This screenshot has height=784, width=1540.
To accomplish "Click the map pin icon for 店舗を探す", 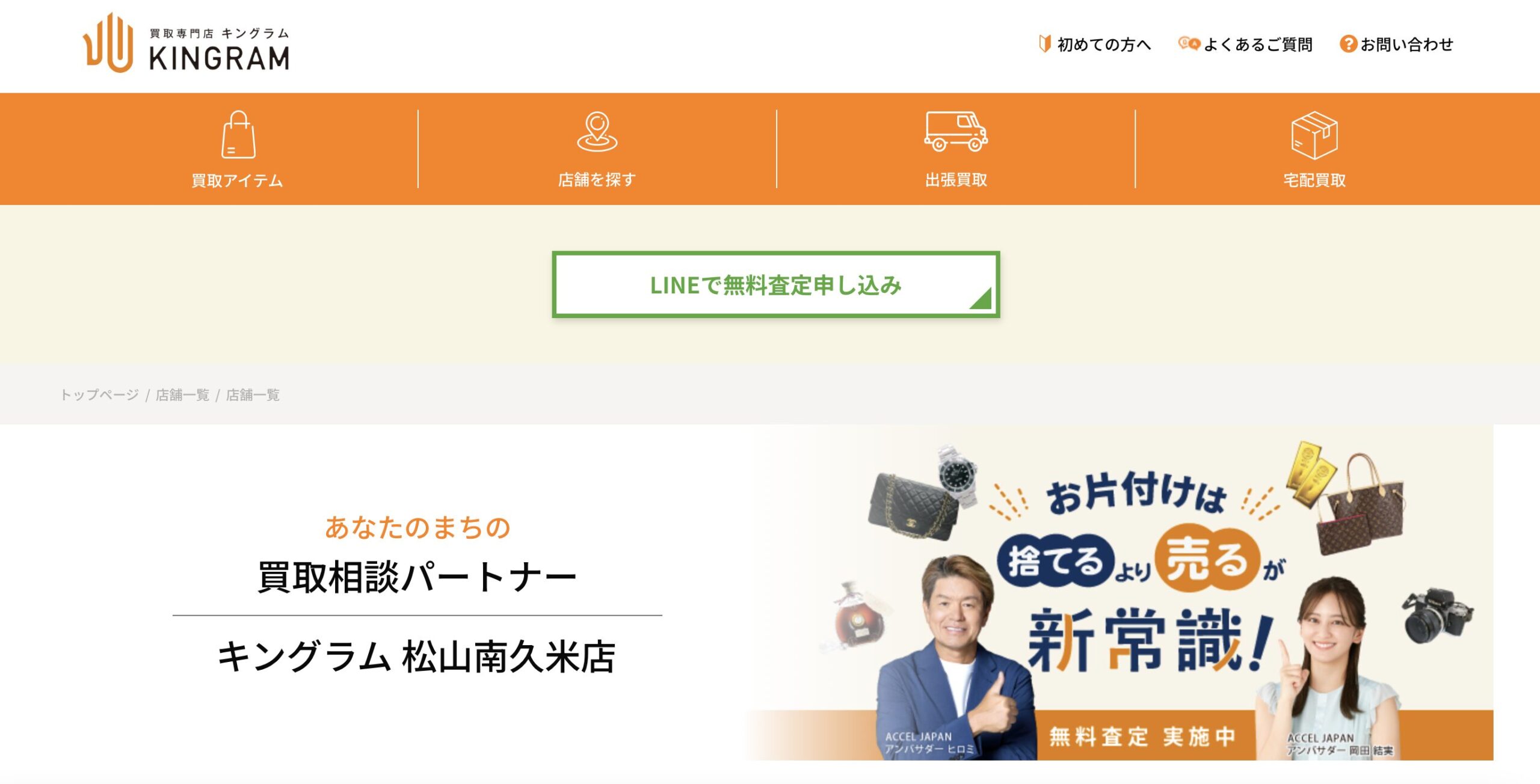I will point(597,132).
